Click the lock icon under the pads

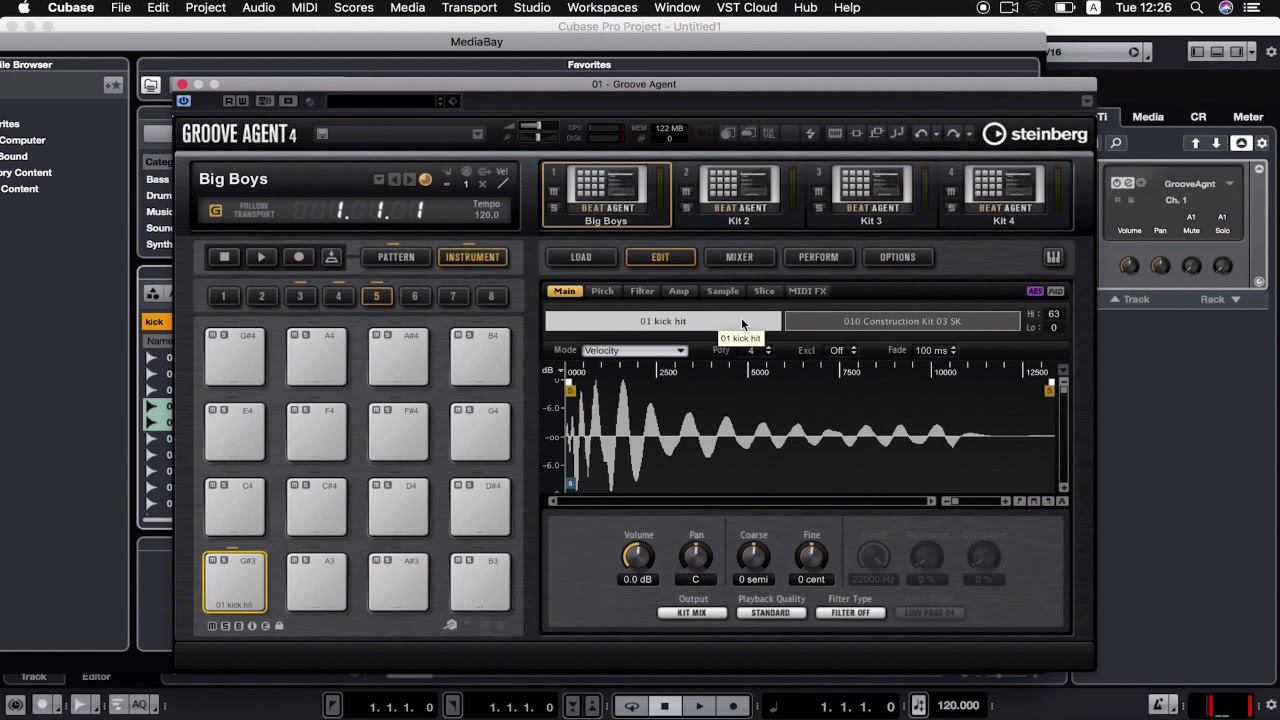pyautogui.click(x=278, y=625)
